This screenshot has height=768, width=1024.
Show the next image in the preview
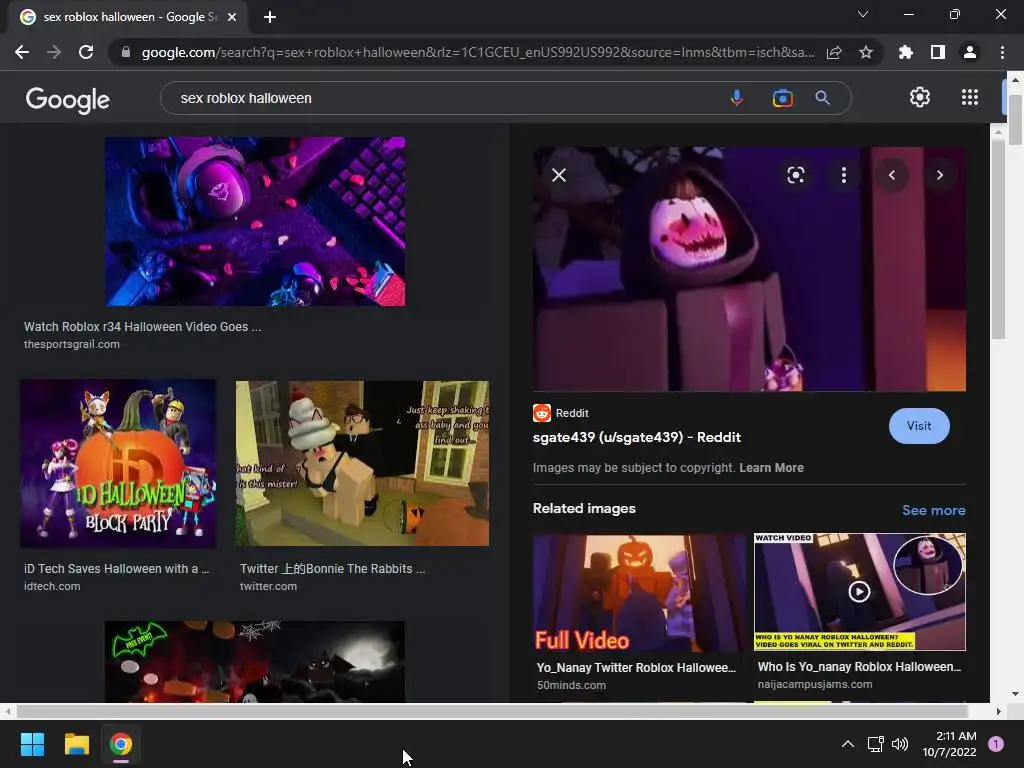940,175
